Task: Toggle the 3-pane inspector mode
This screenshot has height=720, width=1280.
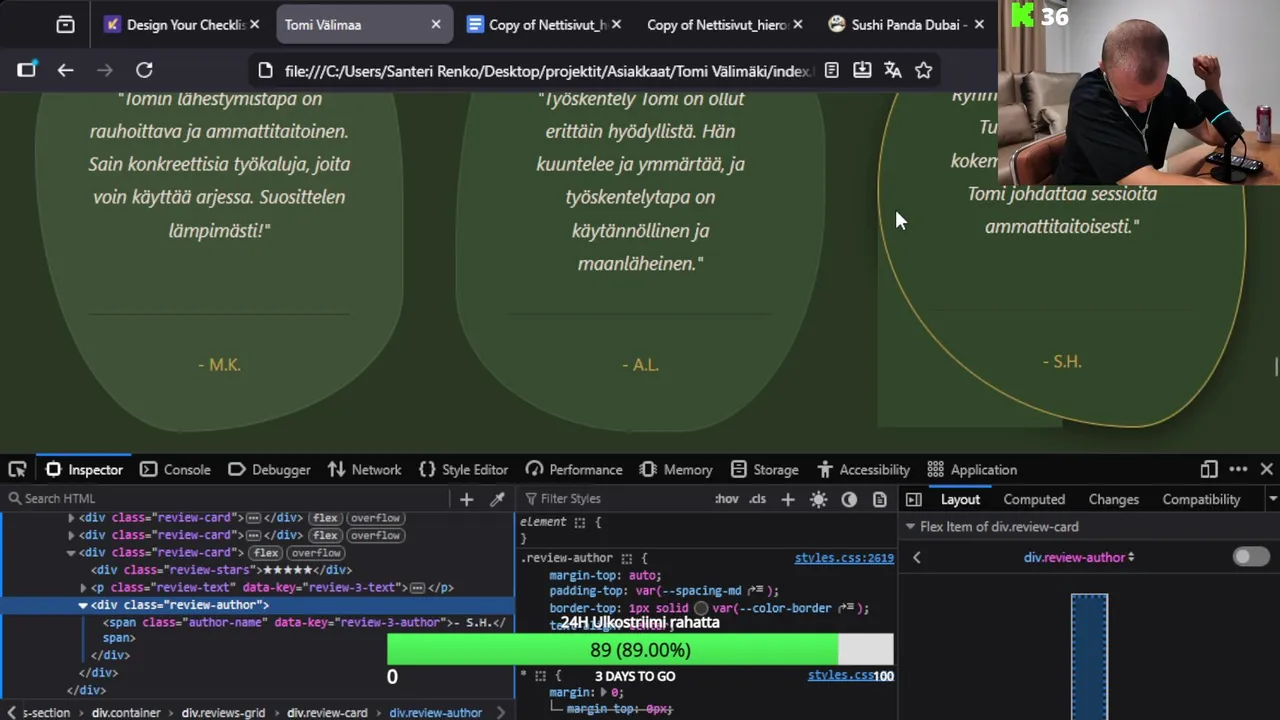Action: [914, 499]
